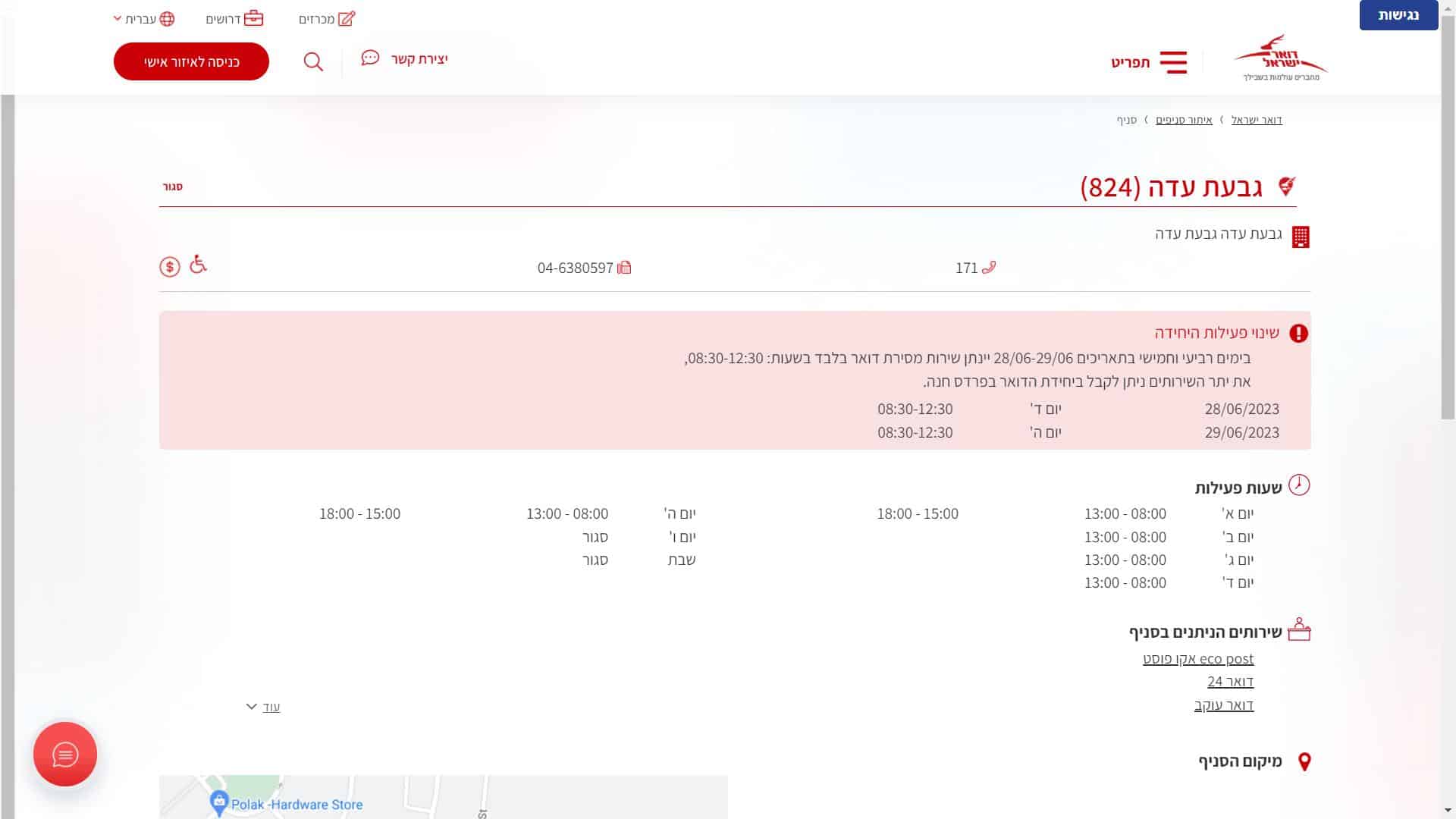This screenshot has height=819, width=1456.
Task: Click the גבעת עדה (824) title
Action: (1172, 187)
